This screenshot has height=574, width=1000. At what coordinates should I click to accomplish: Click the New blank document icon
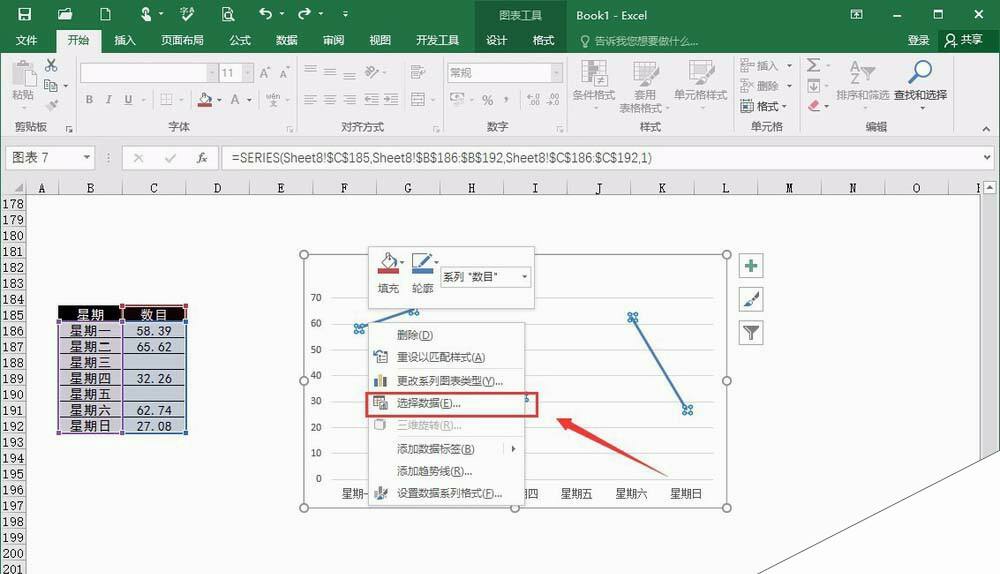(105, 14)
